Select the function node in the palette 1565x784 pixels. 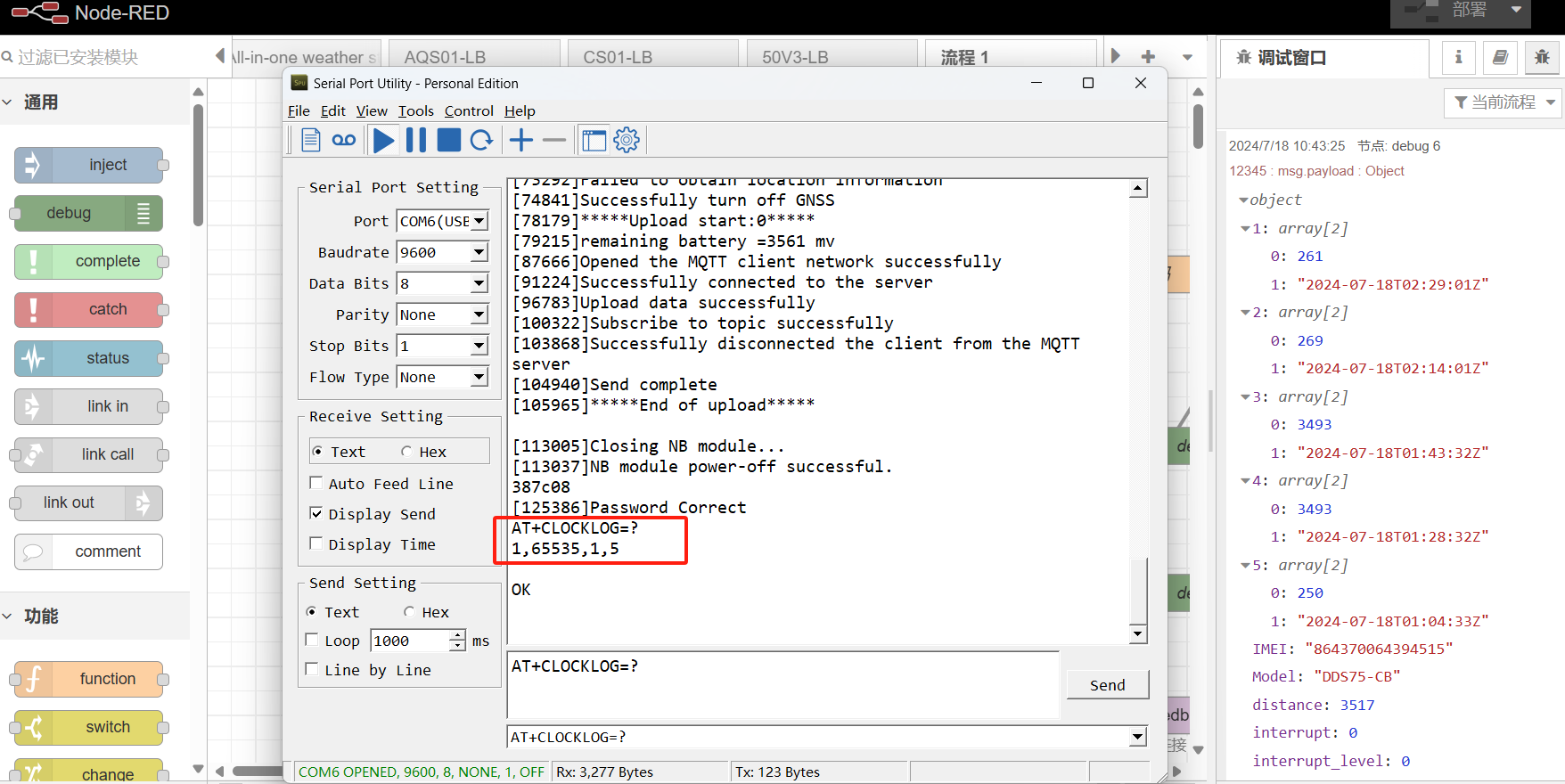coord(89,679)
